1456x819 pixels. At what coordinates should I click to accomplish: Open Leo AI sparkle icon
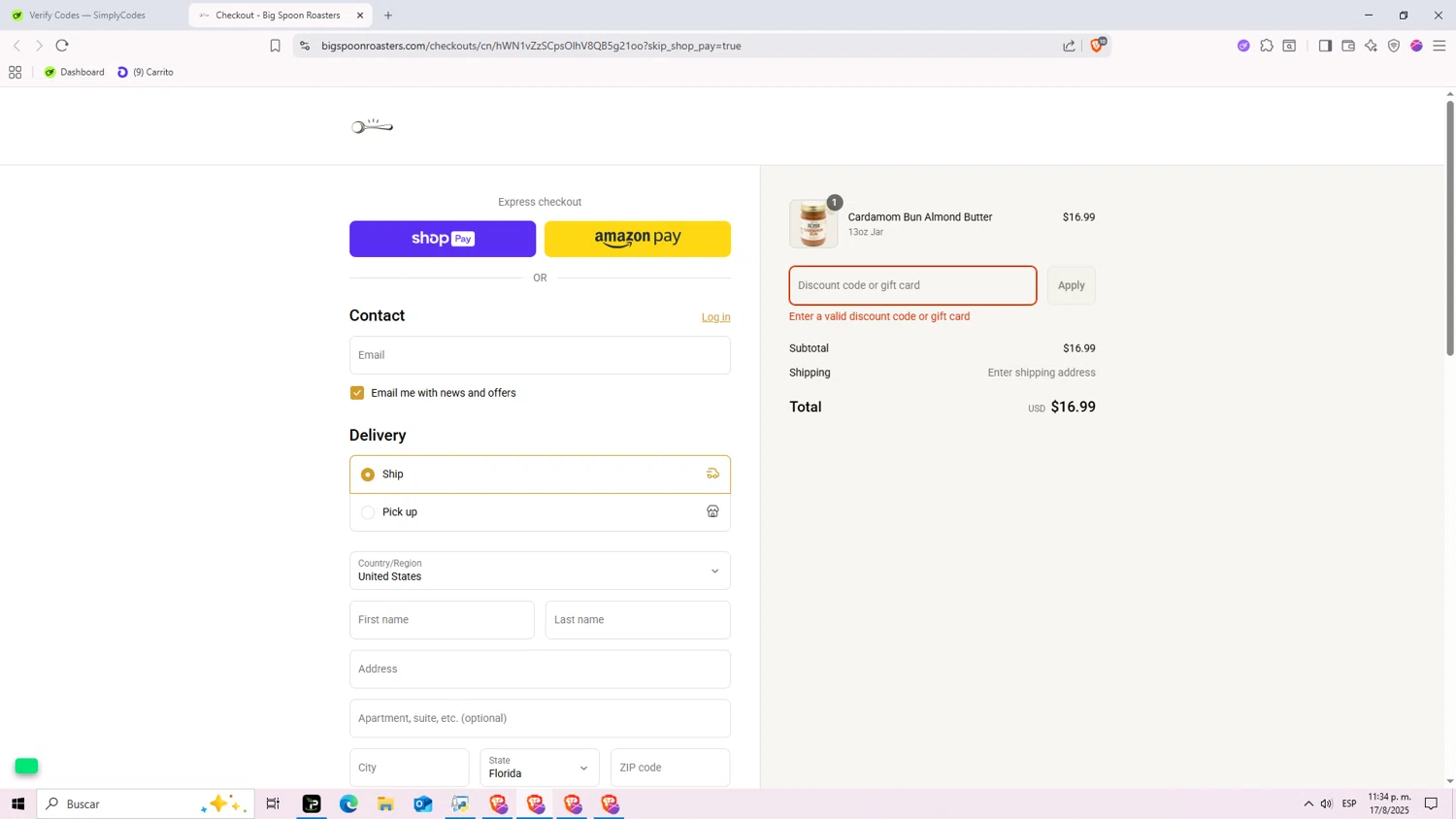point(1371,46)
